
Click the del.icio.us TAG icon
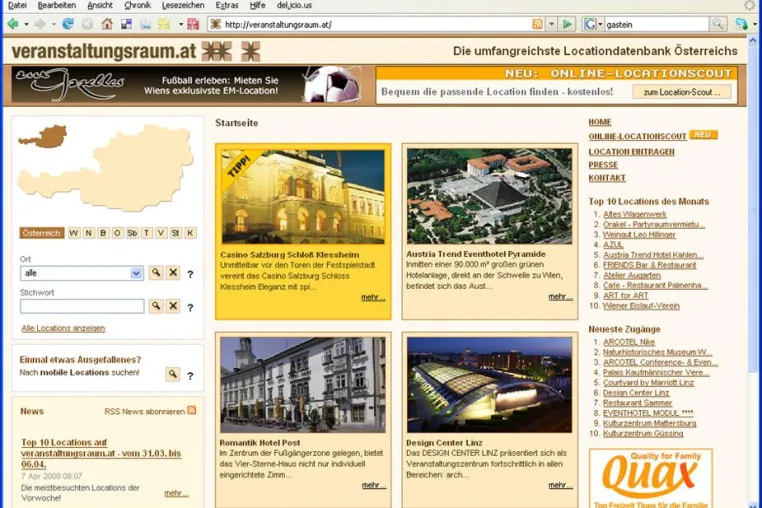(x=145, y=24)
